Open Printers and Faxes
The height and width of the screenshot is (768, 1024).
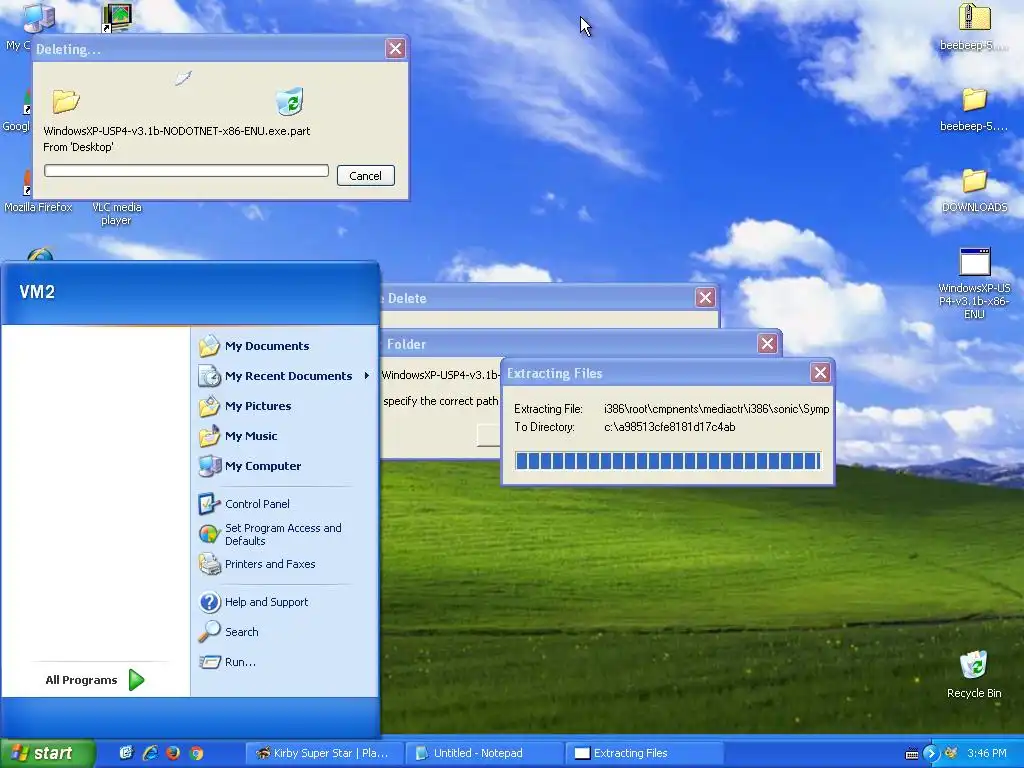257,564
